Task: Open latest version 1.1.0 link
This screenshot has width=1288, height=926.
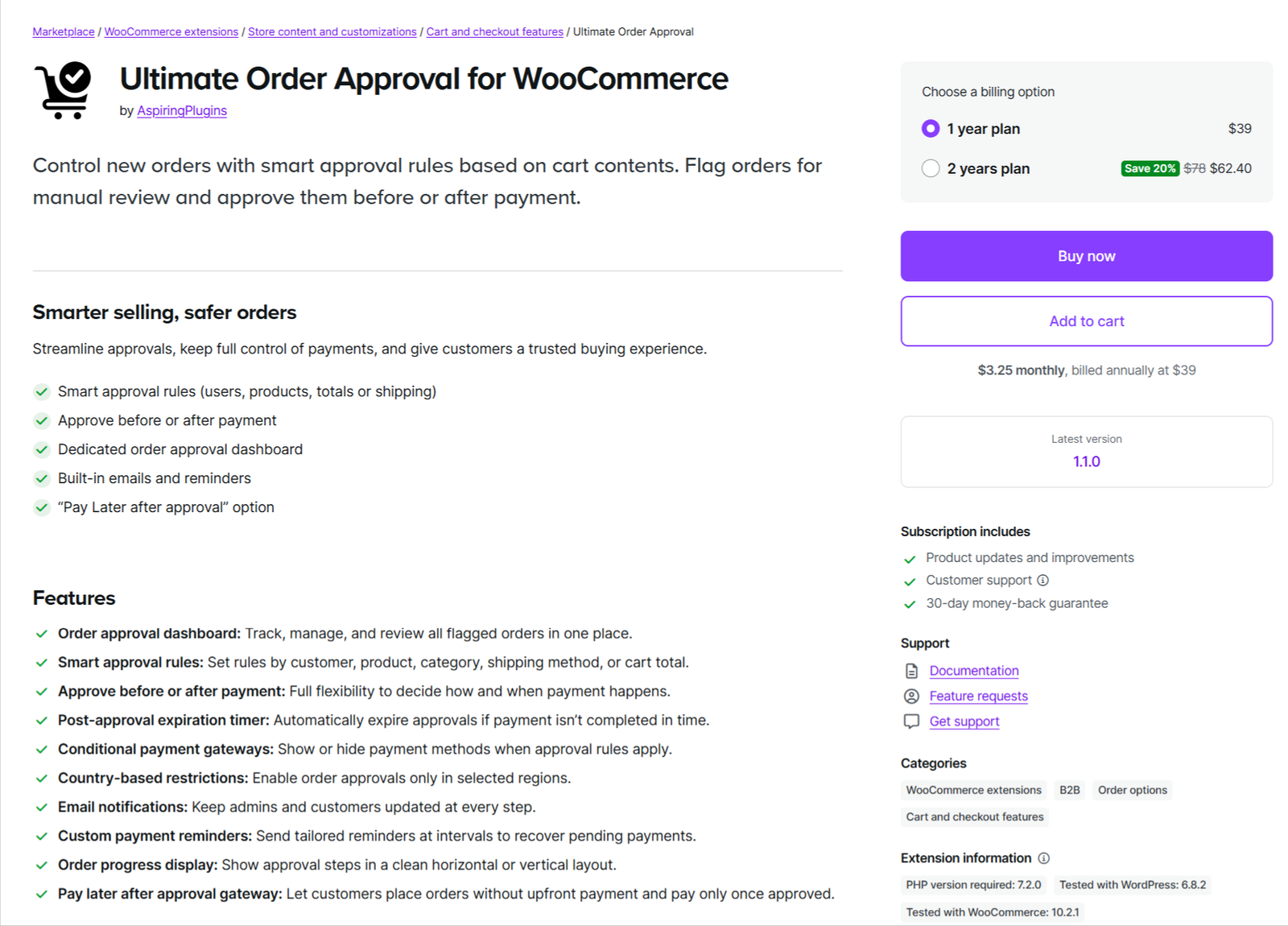Action: tap(1086, 461)
